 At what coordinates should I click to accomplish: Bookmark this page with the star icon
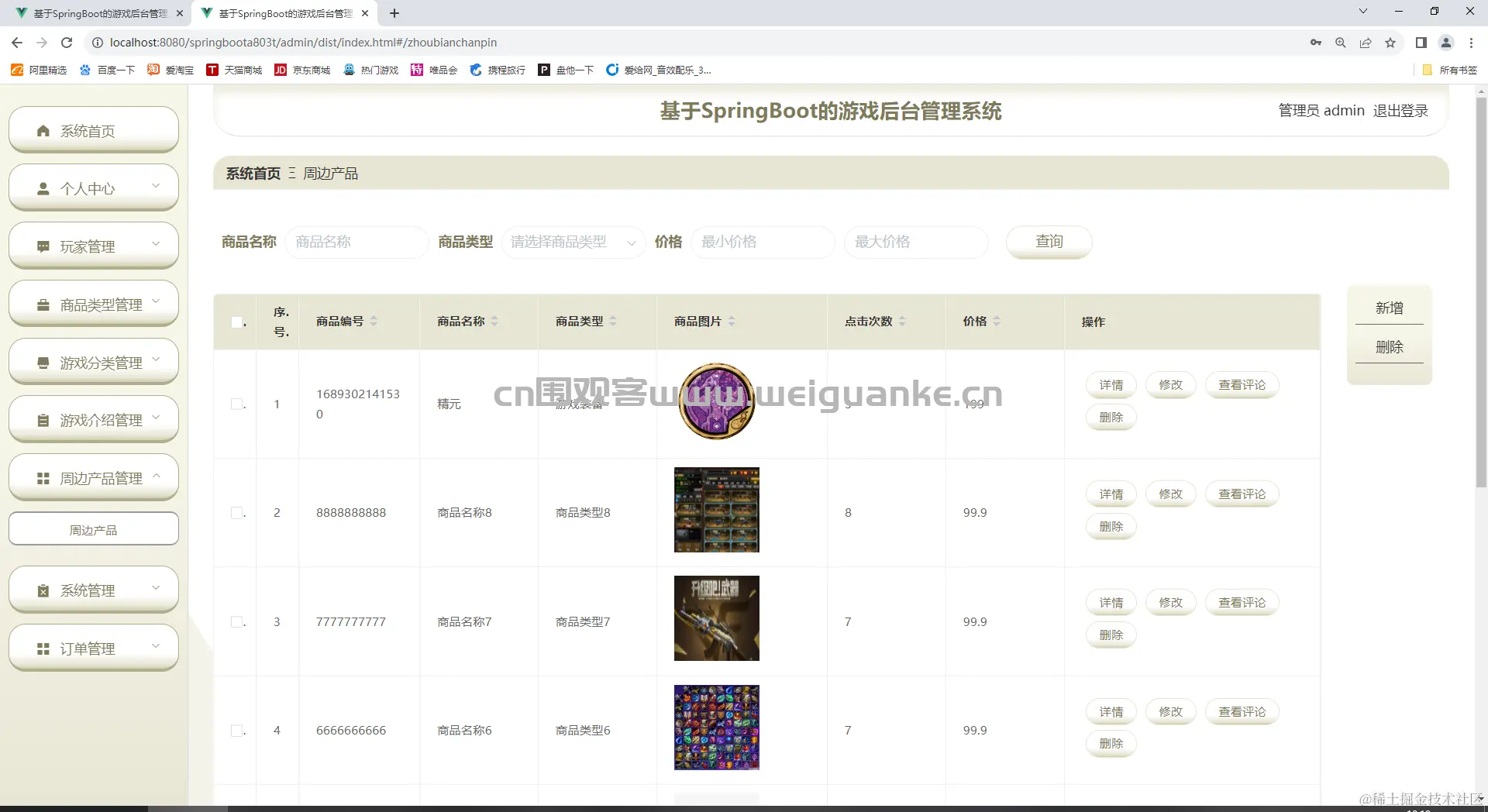(x=1390, y=43)
